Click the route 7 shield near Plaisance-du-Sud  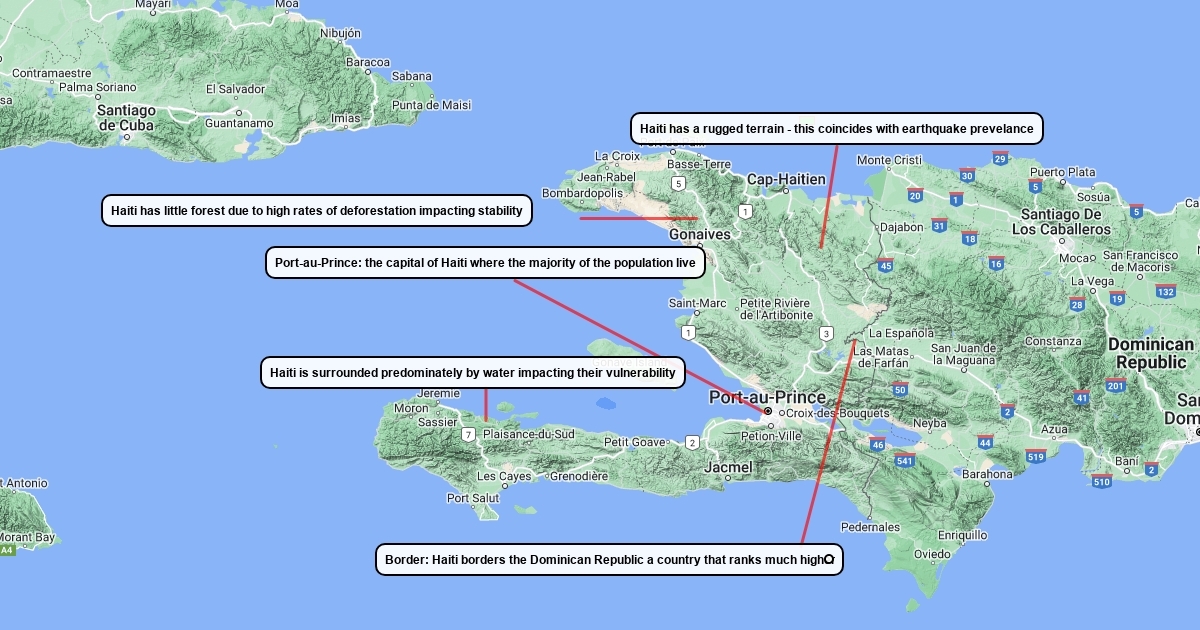(x=468, y=434)
